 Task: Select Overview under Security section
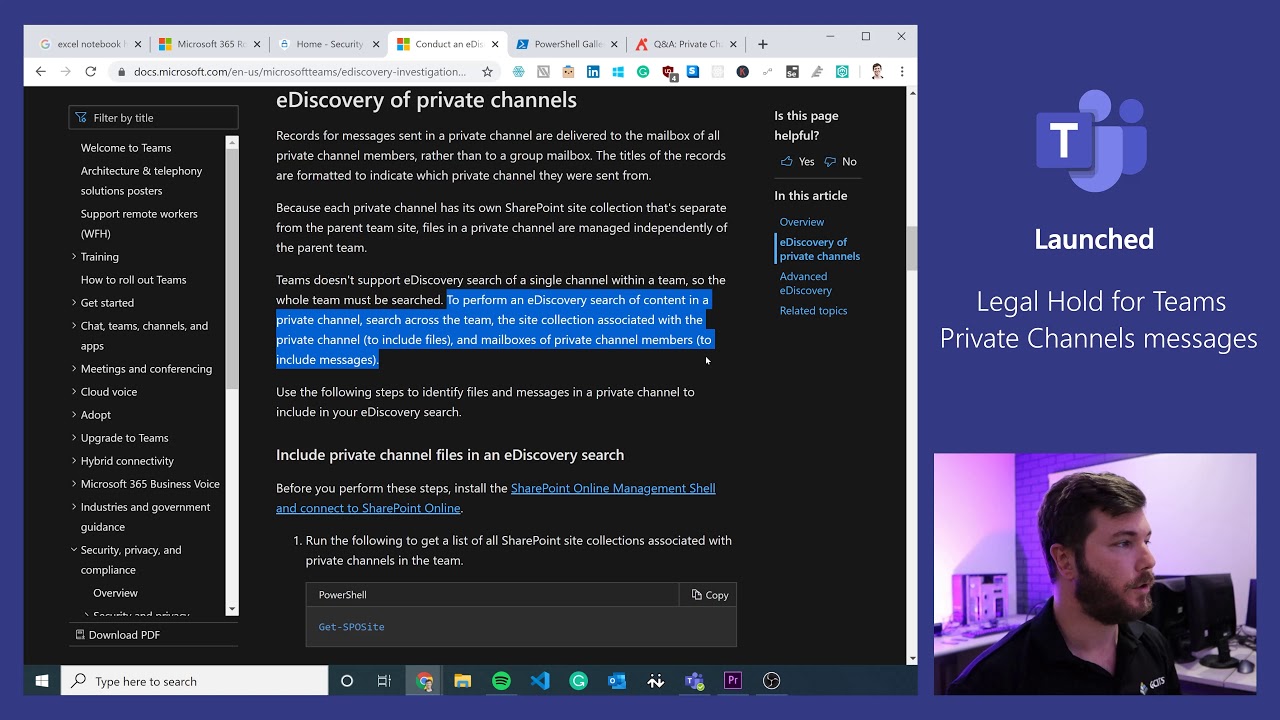[115, 593]
